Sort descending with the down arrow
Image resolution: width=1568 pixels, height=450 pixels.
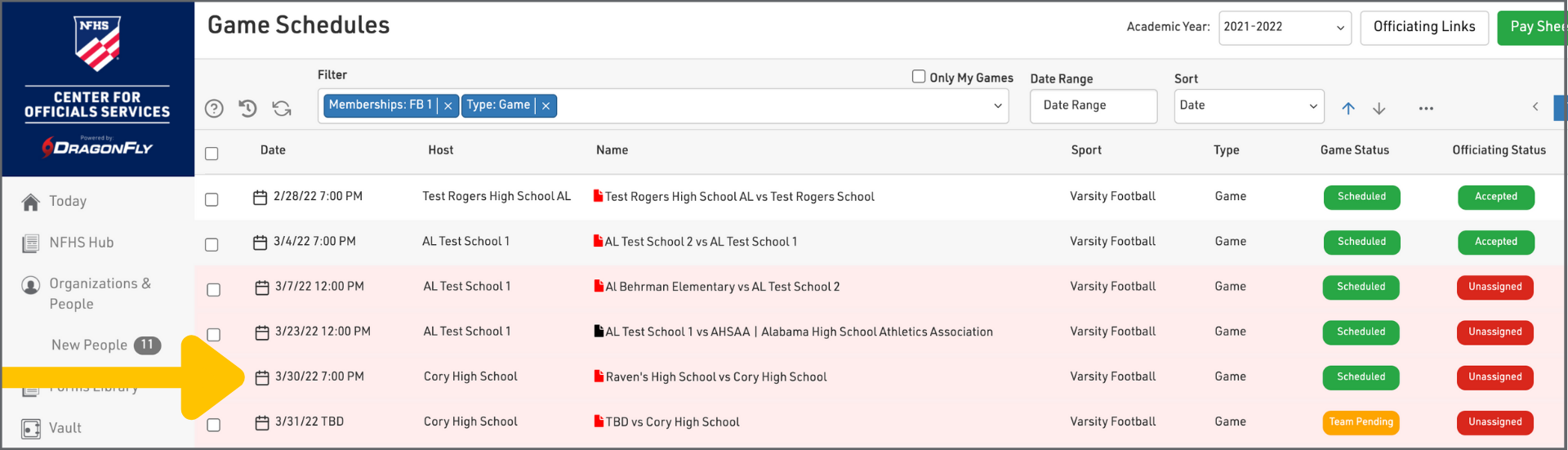click(1379, 109)
